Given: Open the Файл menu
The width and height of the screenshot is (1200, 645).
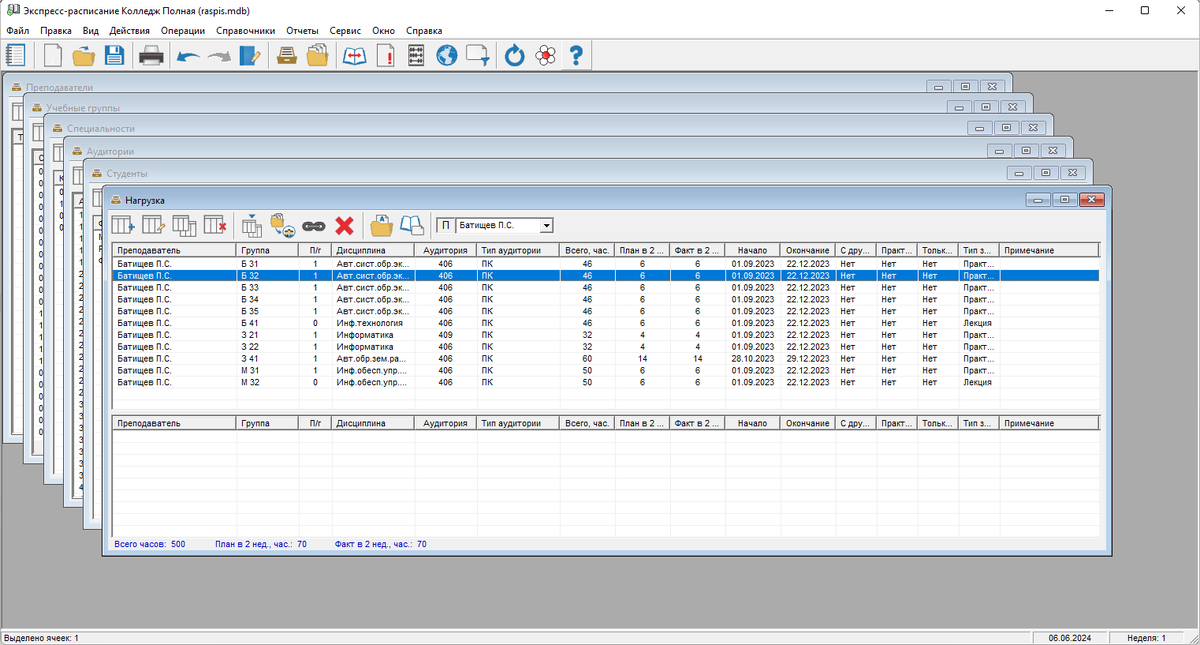Looking at the screenshot, I should (17, 31).
